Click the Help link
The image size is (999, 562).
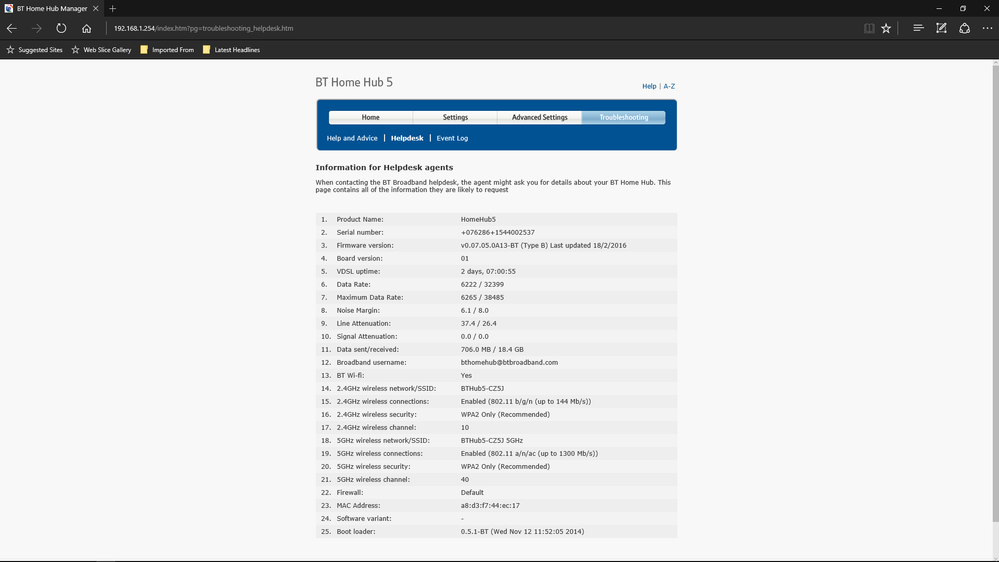649,86
